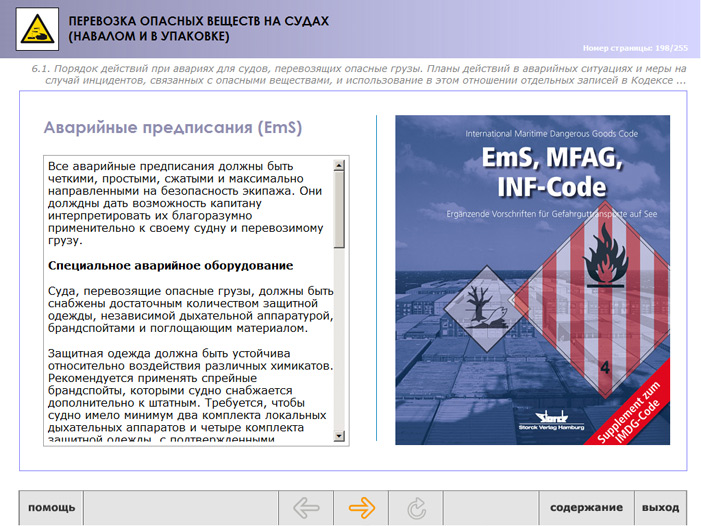Click the scrollbar thumb in text box
This screenshot has width=701, height=526.
tap(339, 209)
